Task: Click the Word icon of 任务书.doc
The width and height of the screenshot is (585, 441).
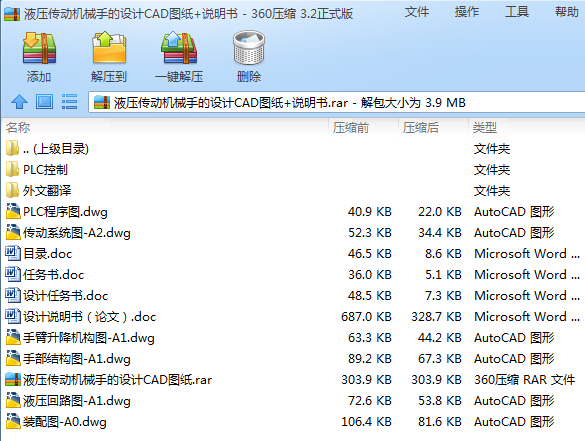Action: (x=13, y=274)
